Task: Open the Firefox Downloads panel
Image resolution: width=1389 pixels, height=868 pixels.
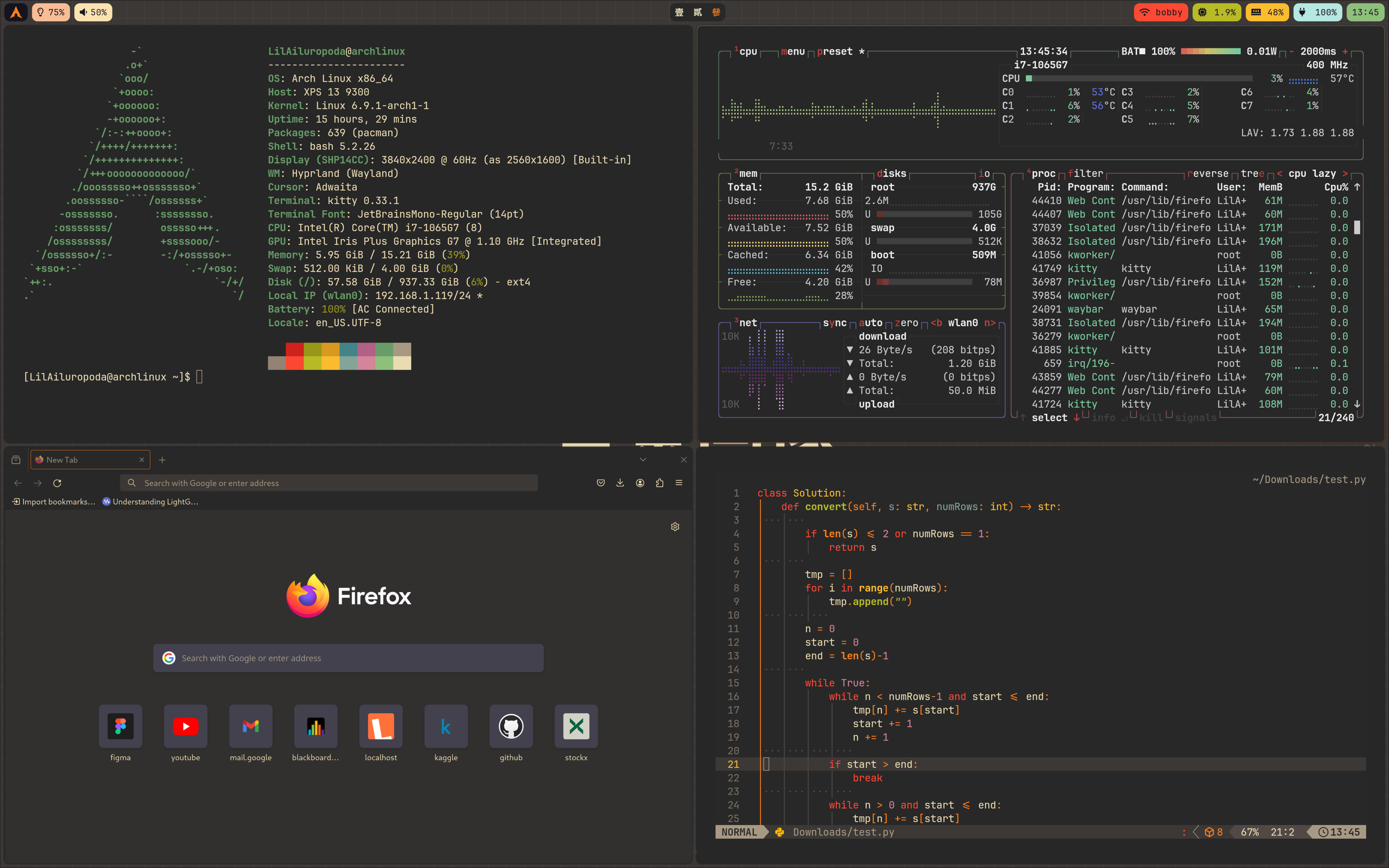Action: pos(620,483)
